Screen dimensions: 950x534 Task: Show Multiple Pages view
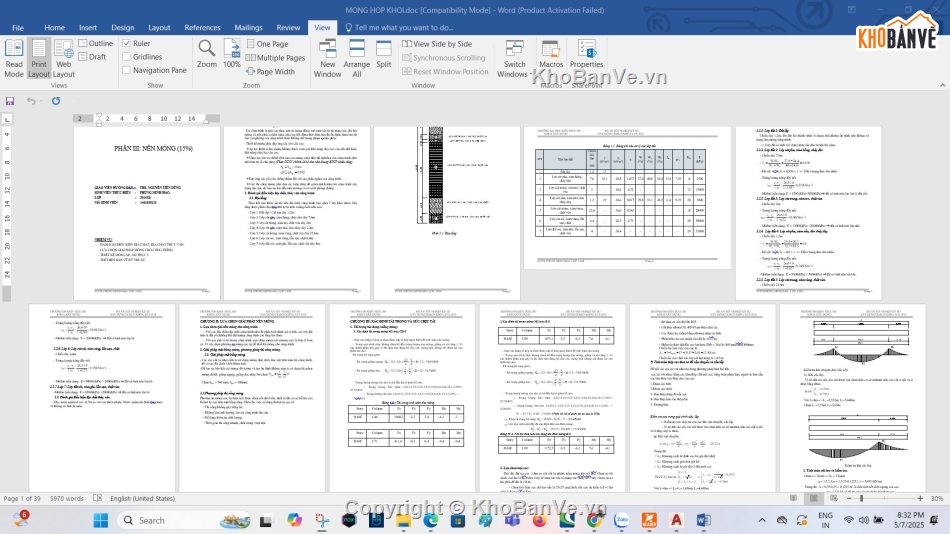(x=276, y=58)
